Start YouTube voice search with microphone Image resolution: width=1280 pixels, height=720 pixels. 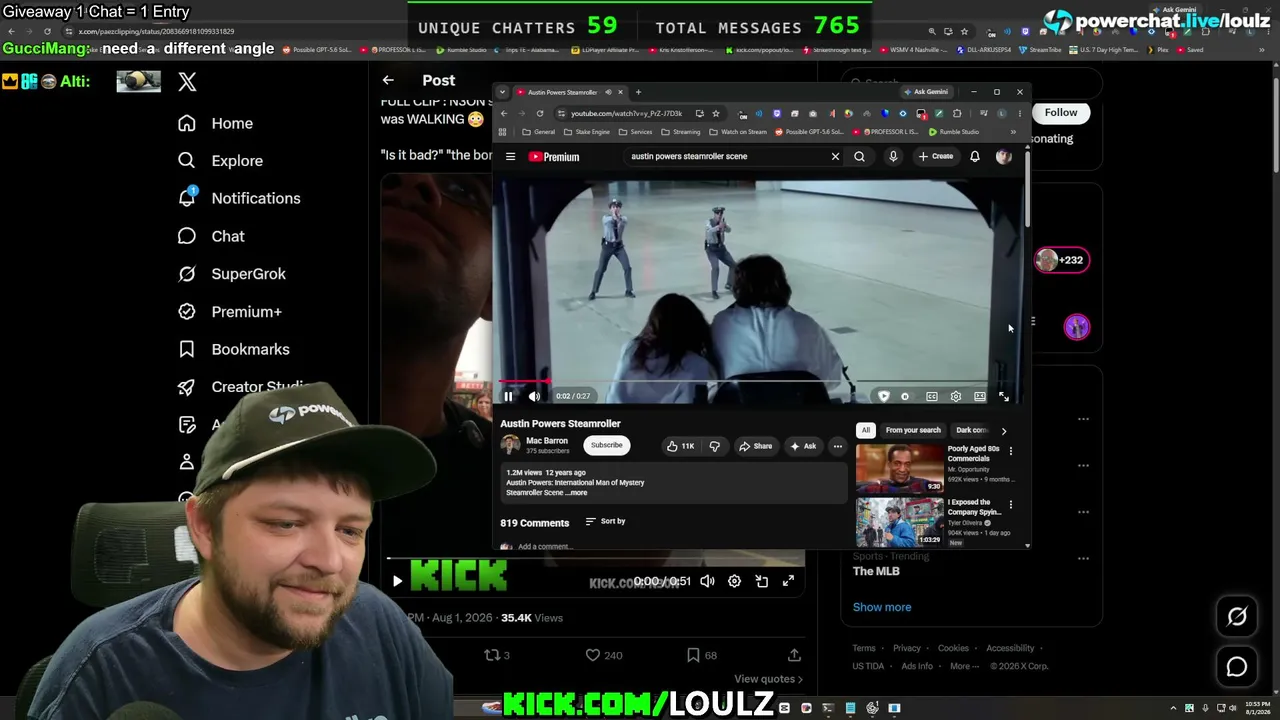point(893,156)
